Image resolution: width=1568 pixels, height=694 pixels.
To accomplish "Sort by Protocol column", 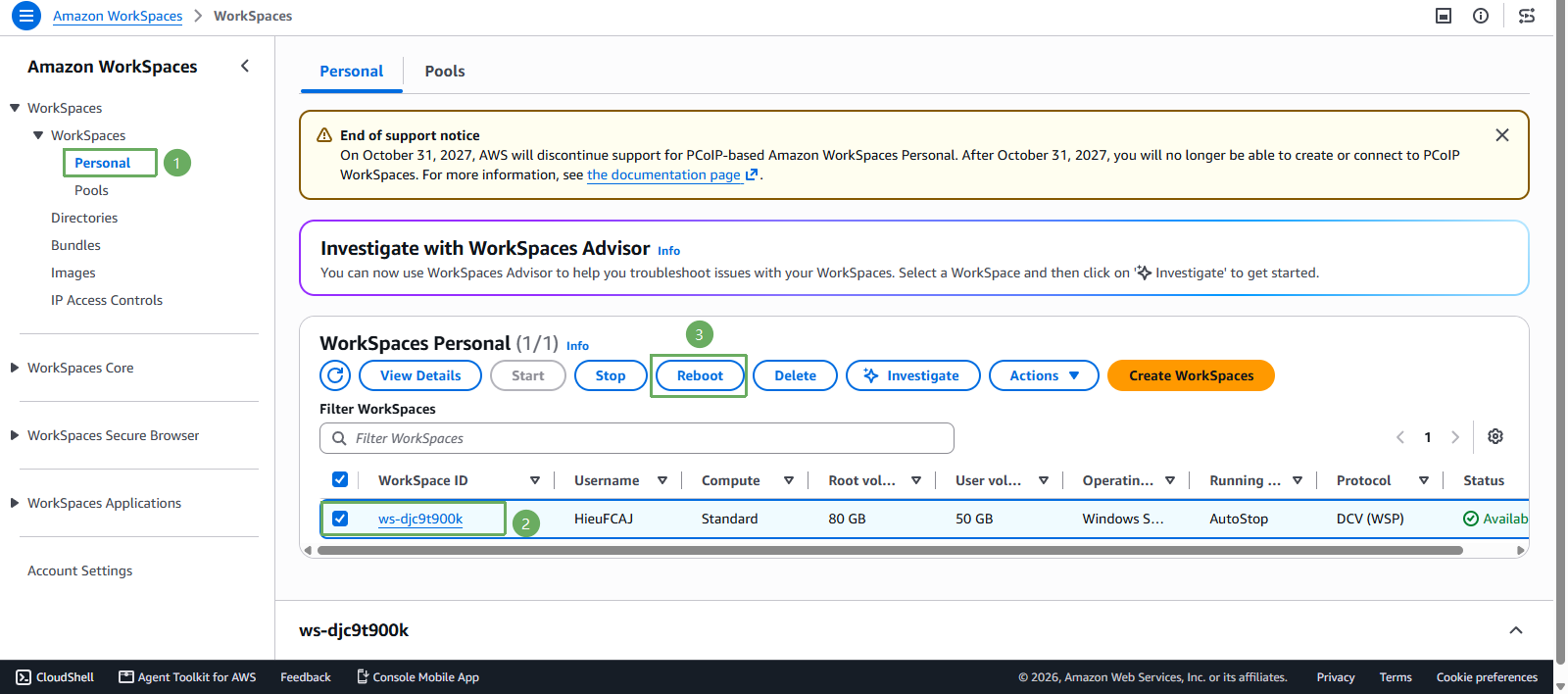I will coord(1424,480).
